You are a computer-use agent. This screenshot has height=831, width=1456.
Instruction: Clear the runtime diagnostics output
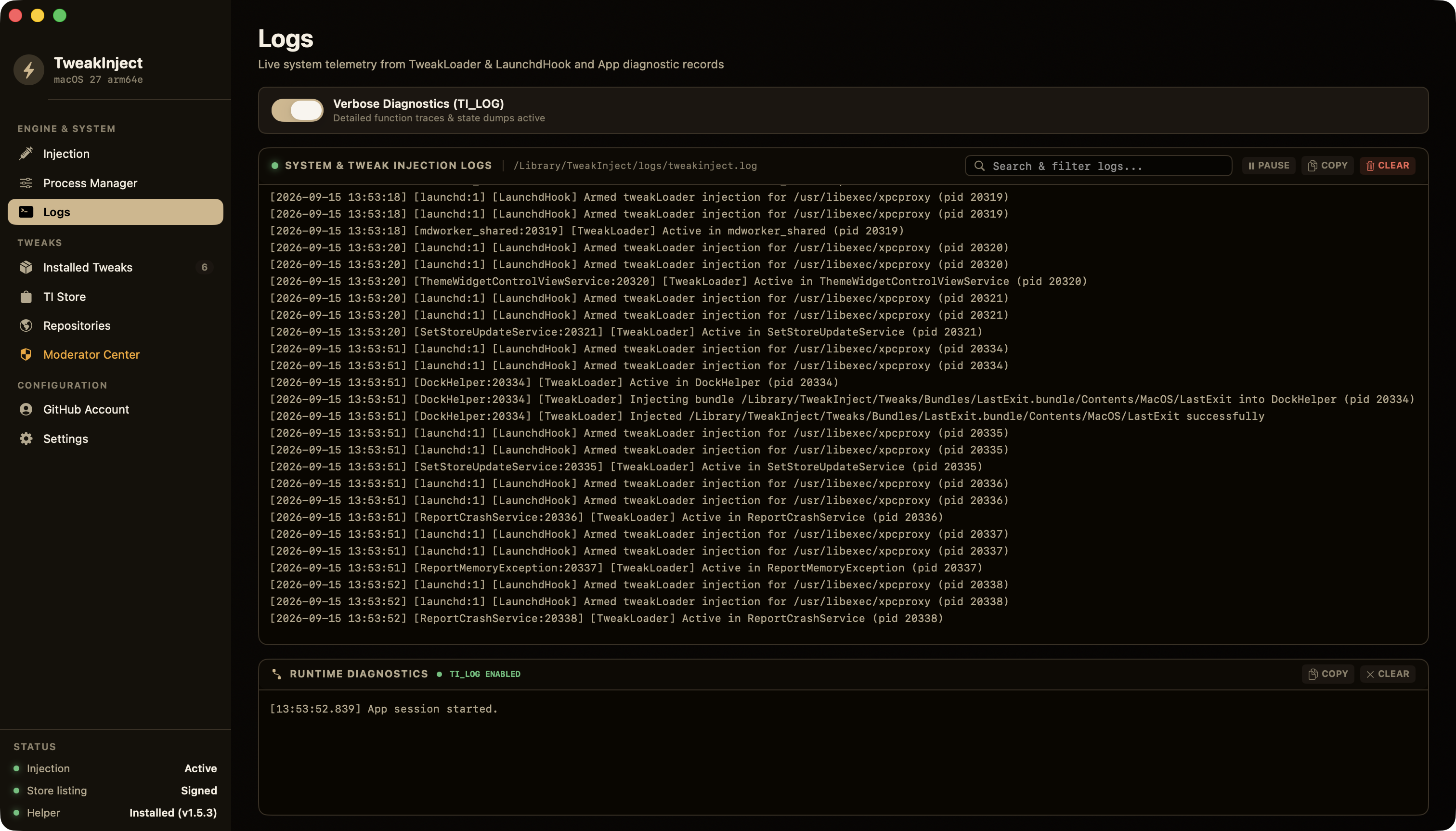point(1387,674)
